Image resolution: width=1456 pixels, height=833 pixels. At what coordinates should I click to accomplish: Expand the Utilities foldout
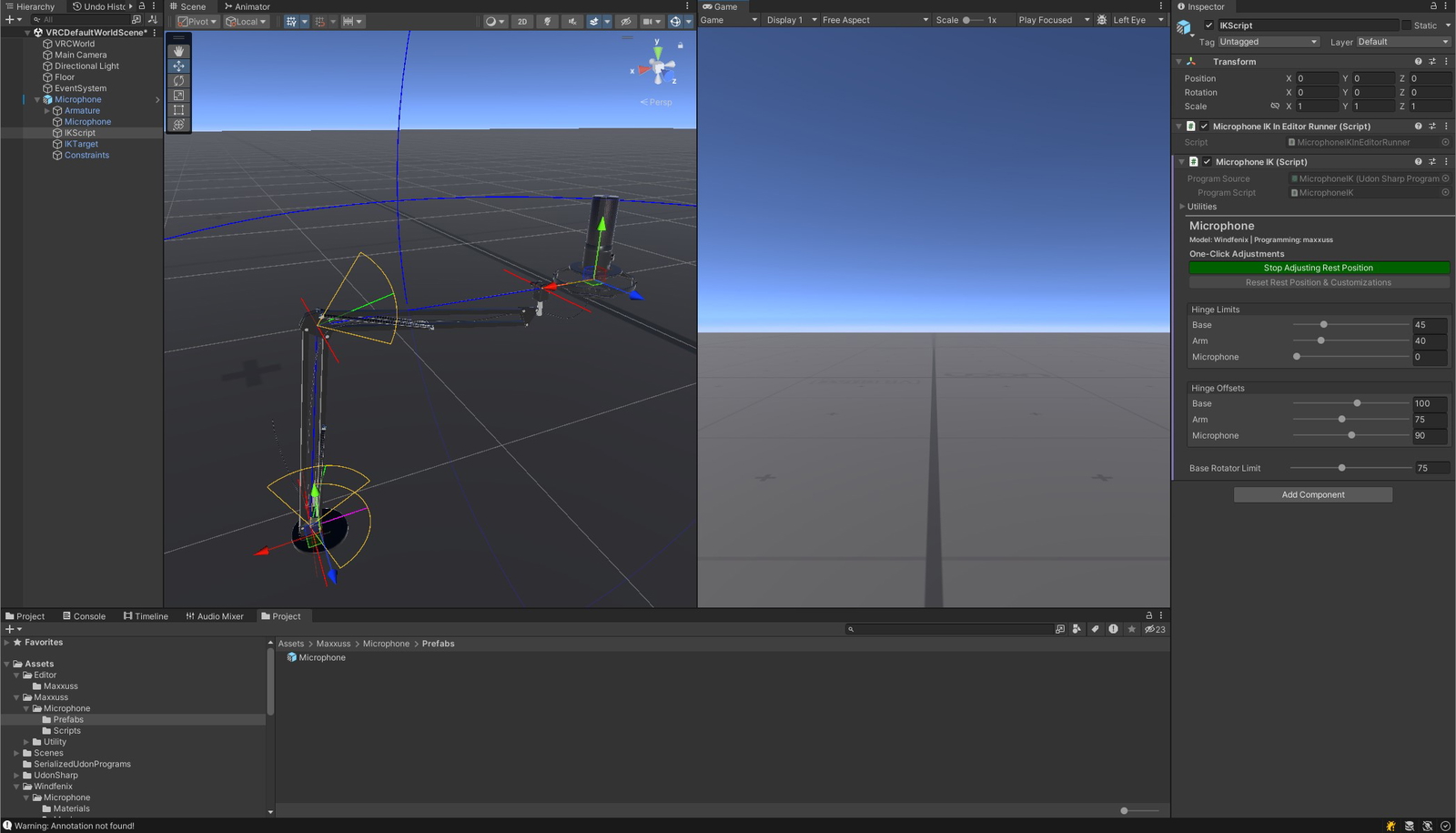tap(1182, 207)
